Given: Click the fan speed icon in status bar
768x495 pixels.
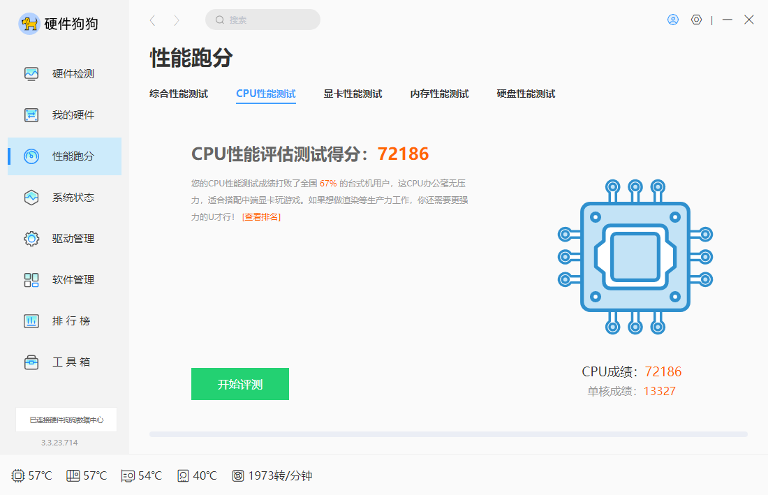Looking at the screenshot, I should coord(238,475).
